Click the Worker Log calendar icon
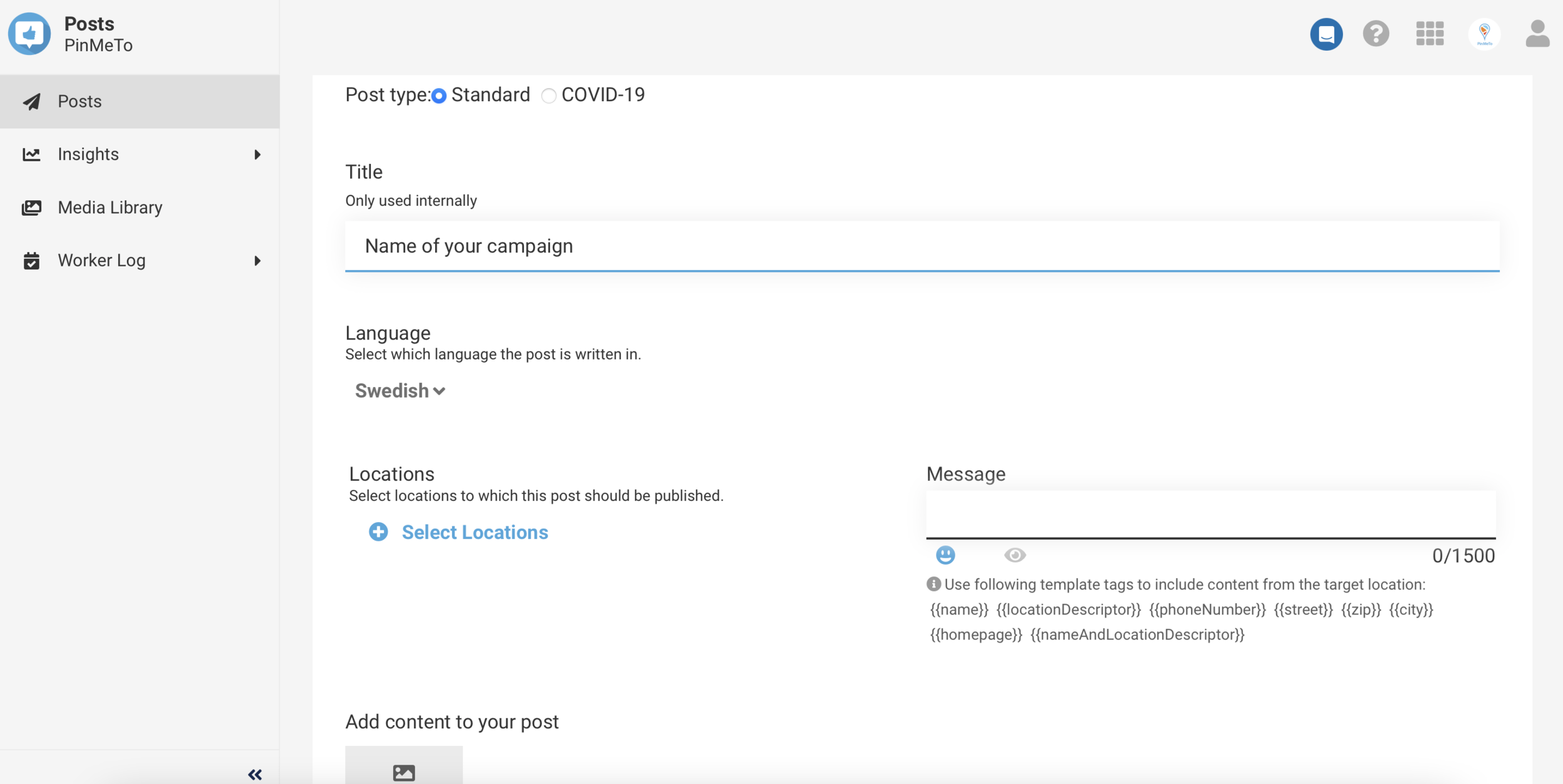 tap(32, 261)
